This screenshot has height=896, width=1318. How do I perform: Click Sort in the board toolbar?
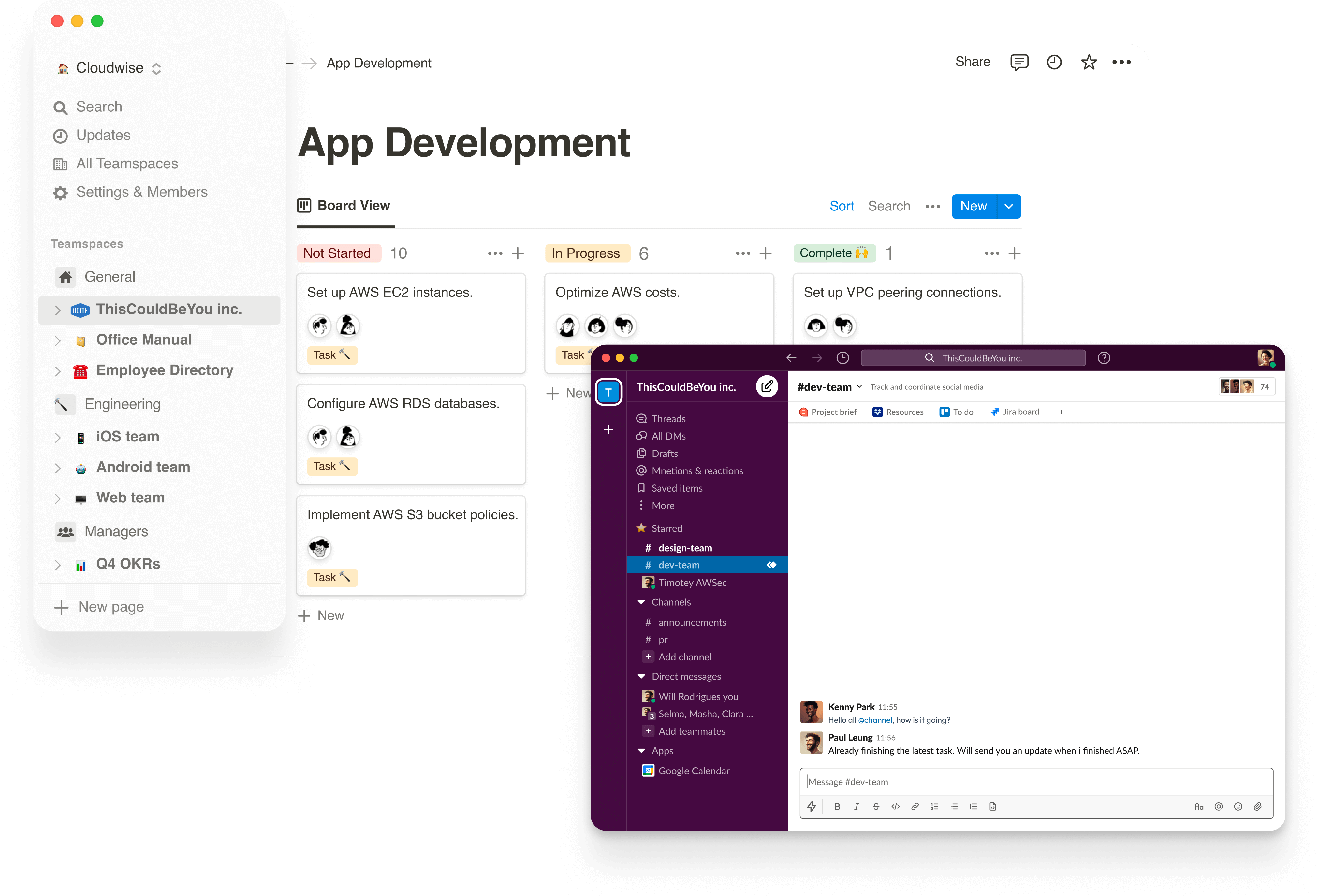coord(842,207)
